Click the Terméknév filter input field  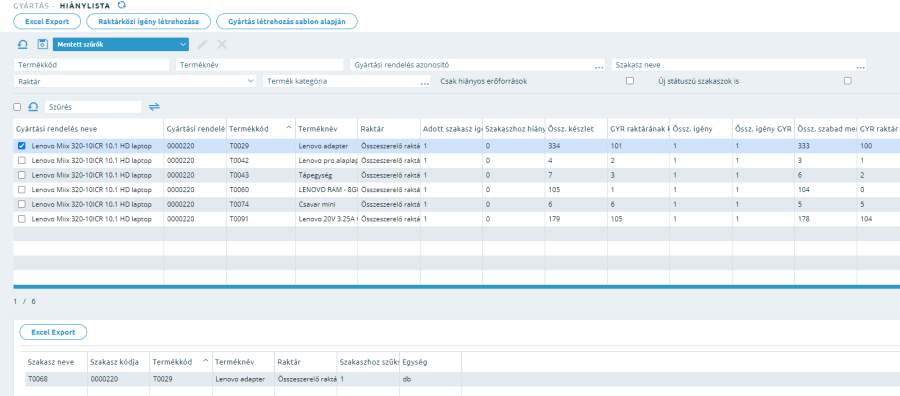[x=259, y=65]
